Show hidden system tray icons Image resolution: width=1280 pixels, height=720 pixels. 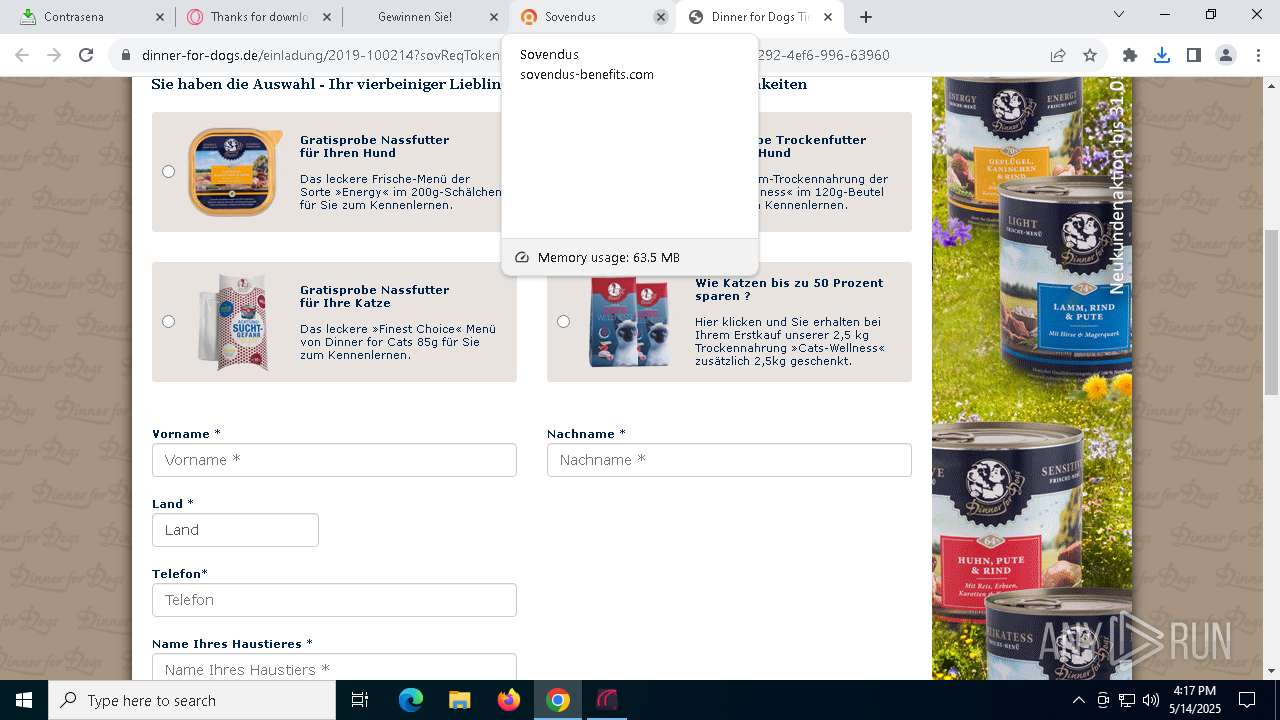pyautogui.click(x=1078, y=700)
